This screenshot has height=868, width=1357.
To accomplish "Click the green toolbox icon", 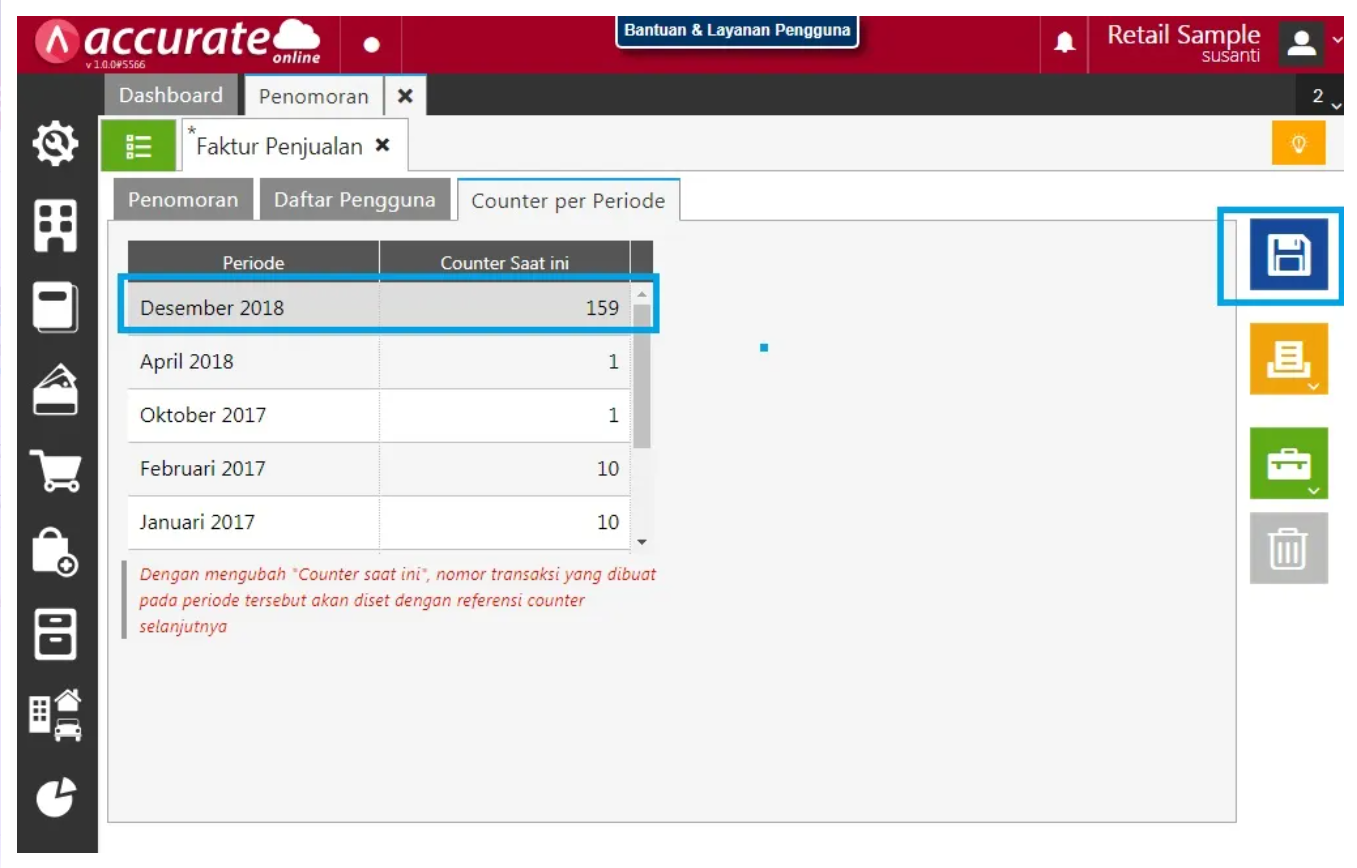I will pos(1288,462).
